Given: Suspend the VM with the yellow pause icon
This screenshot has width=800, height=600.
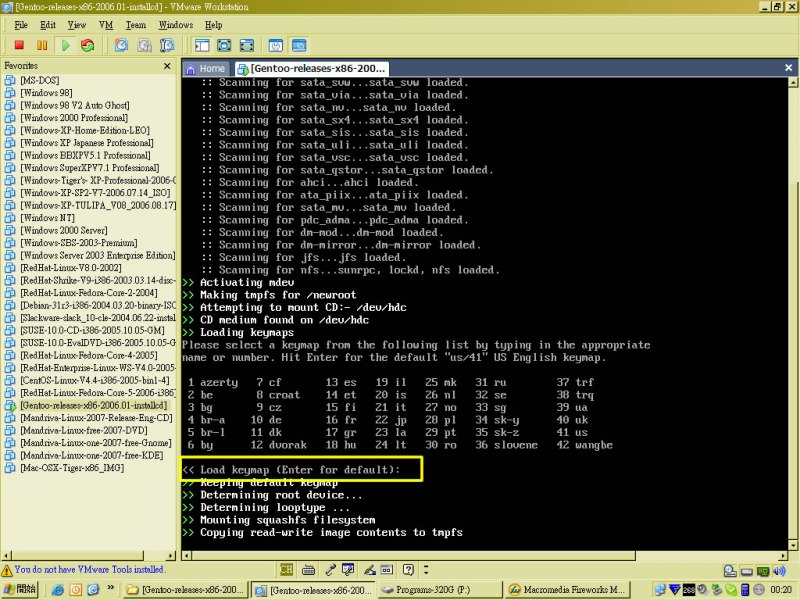Looking at the screenshot, I should pos(42,45).
